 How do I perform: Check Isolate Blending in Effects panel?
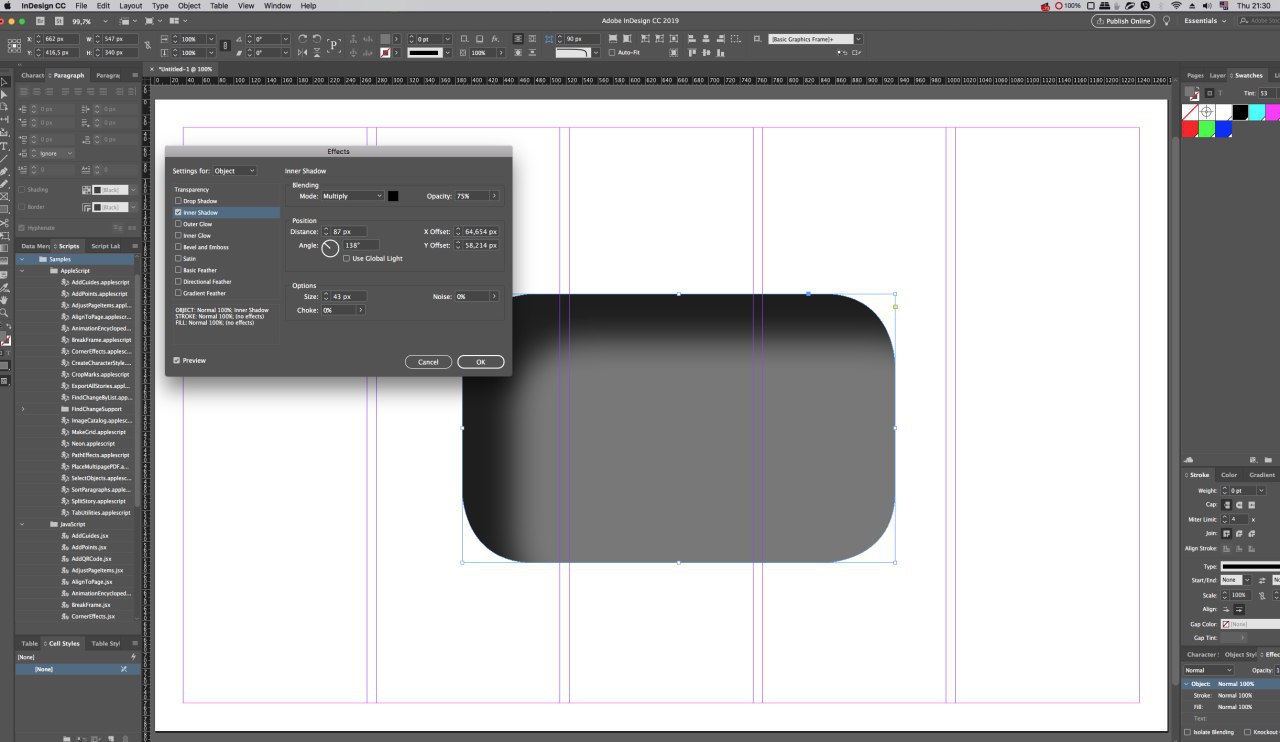(1187, 732)
